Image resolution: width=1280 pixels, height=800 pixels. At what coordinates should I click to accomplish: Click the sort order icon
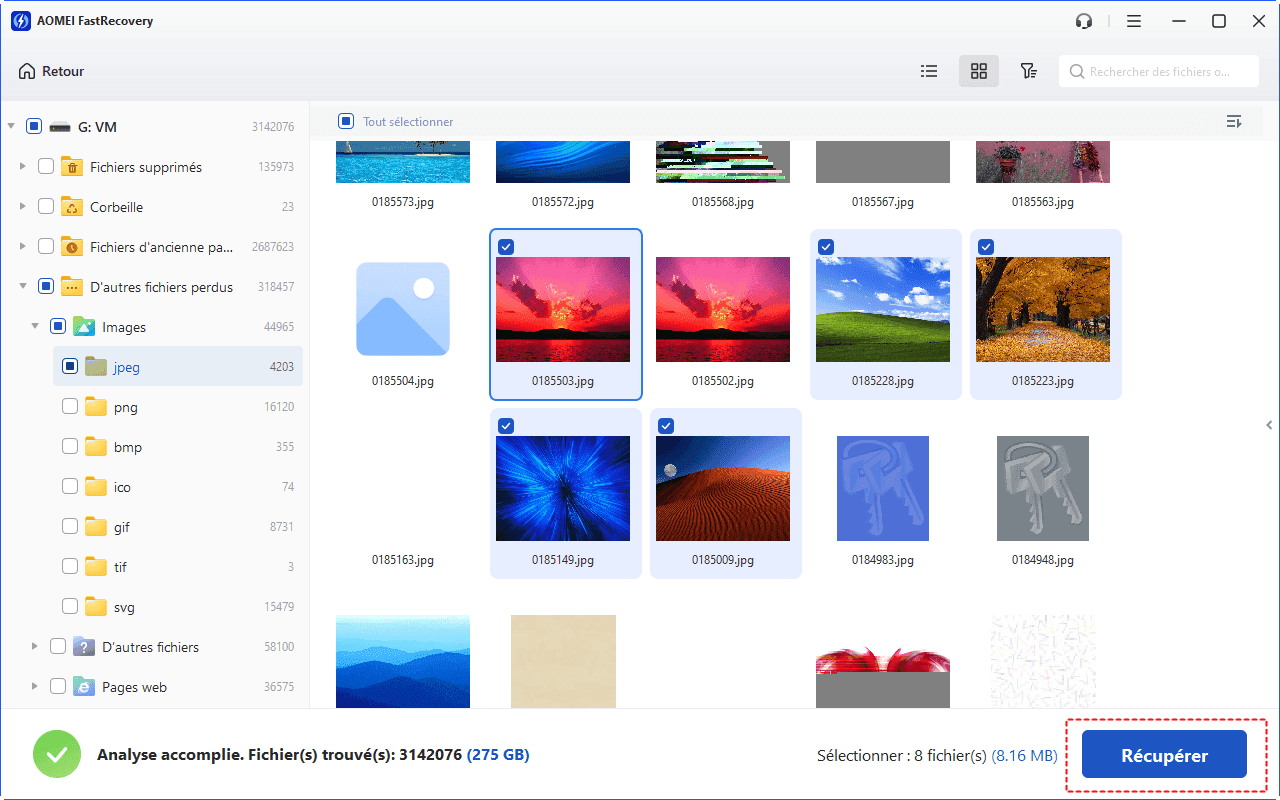[1234, 122]
